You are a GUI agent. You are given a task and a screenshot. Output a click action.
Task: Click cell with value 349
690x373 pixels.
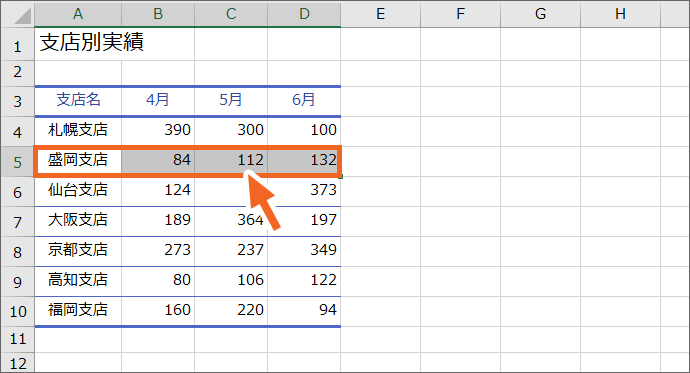coord(304,251)
